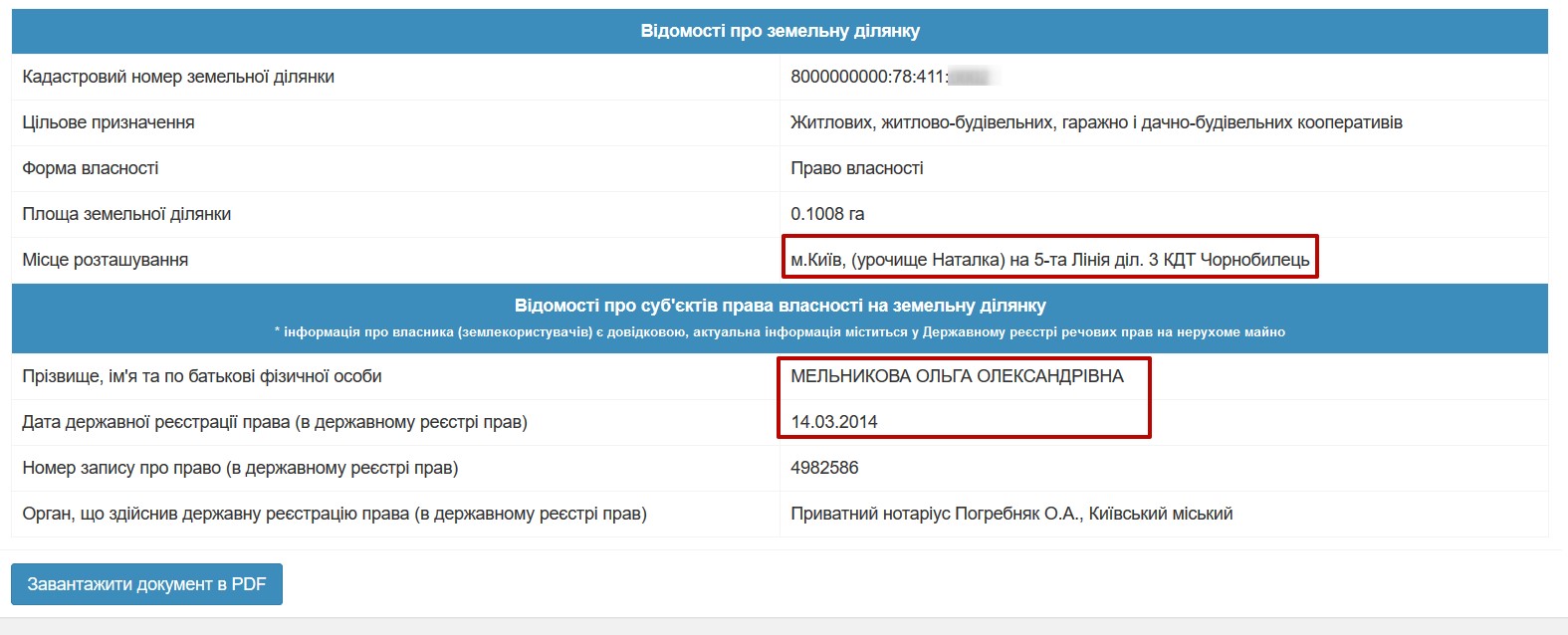Select the 'Житлових, житлово-будівельних' purpose value

pyautogui.click(x=1096, y=122)
